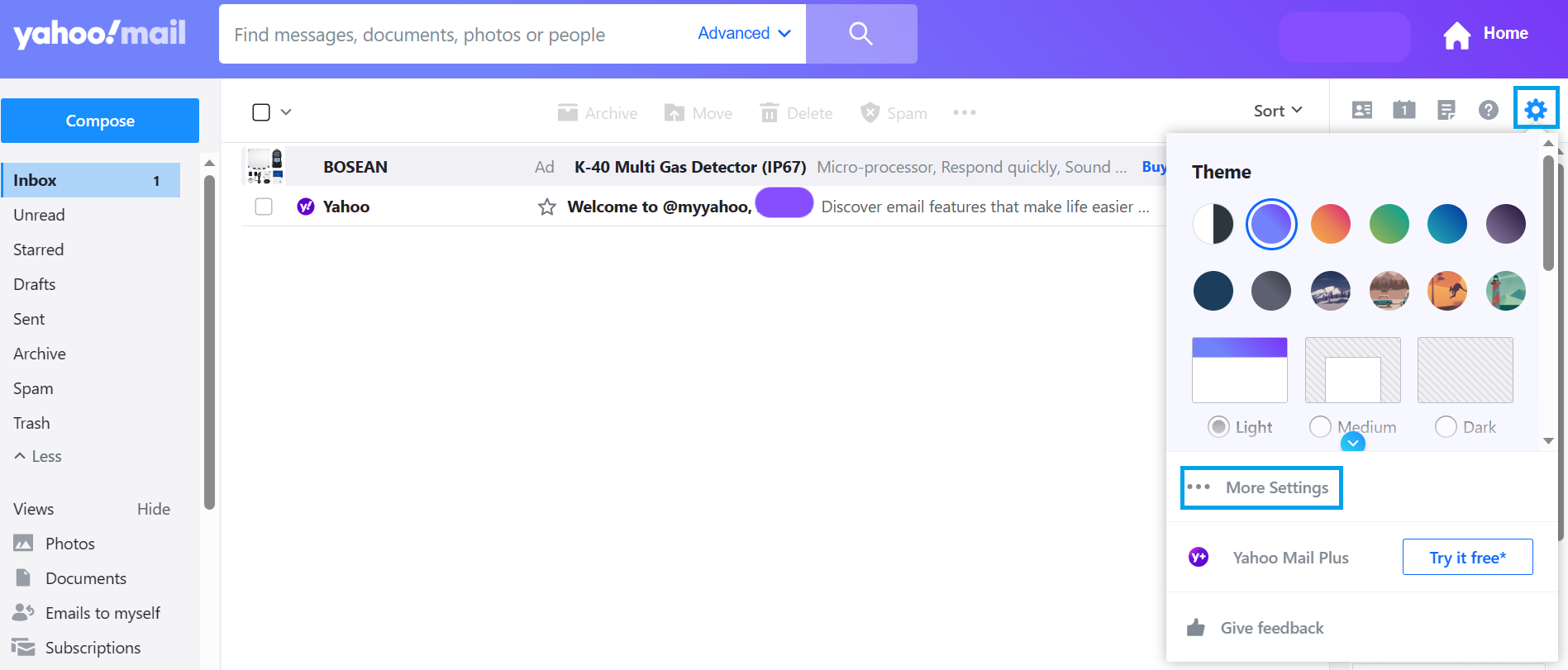Click the Yahoo Mail Plus badge icon
The height and width of the screenshot is (670, 1568).
coord(1199,557)
